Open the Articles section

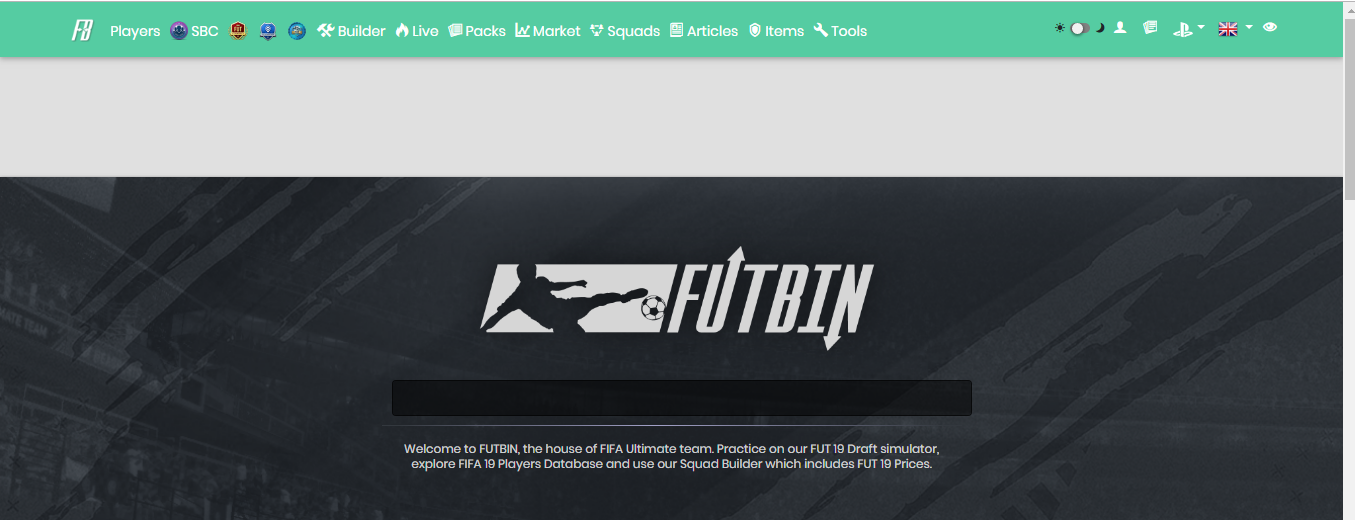tap(704, 31)
